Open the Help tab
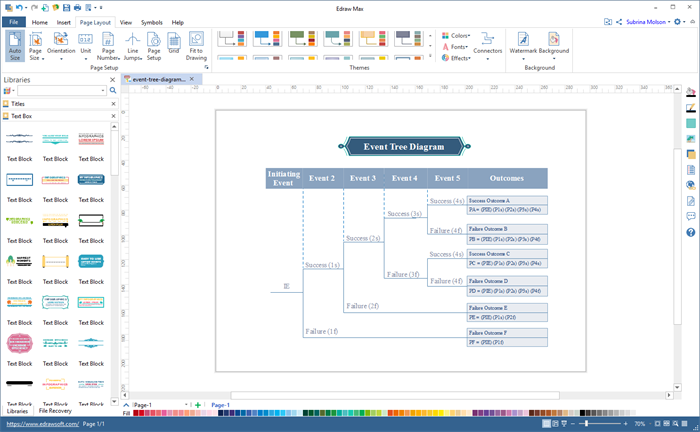The width and height of the screenshot is (700, 432). click(x=178, y=22)
